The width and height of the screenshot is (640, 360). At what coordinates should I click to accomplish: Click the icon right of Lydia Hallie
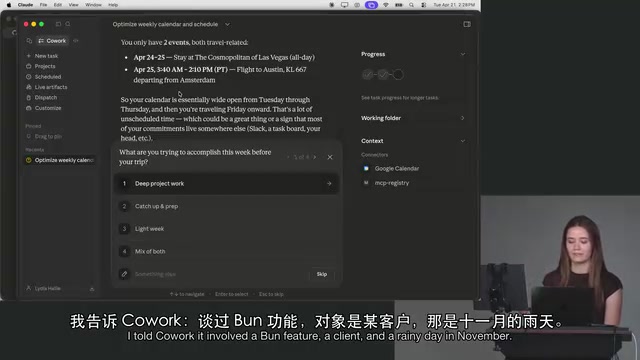[92, 289]
